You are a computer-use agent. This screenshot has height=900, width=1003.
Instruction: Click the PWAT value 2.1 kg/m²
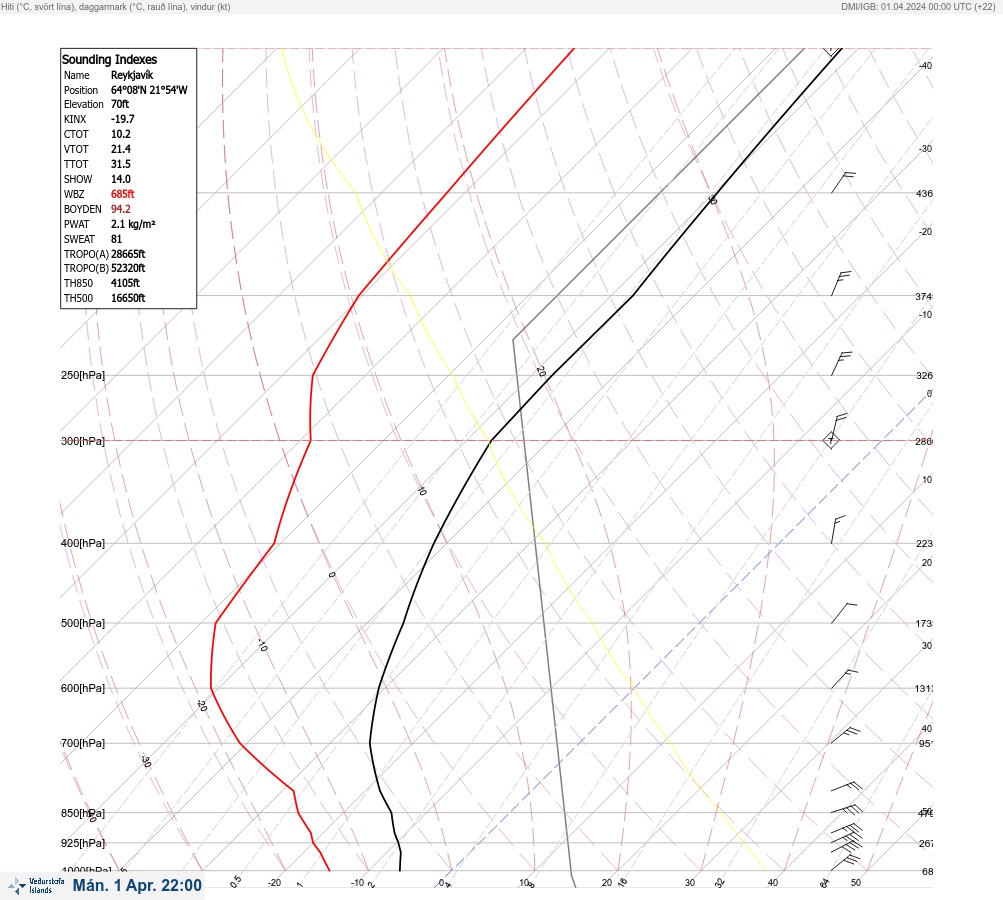pos(133,224)
